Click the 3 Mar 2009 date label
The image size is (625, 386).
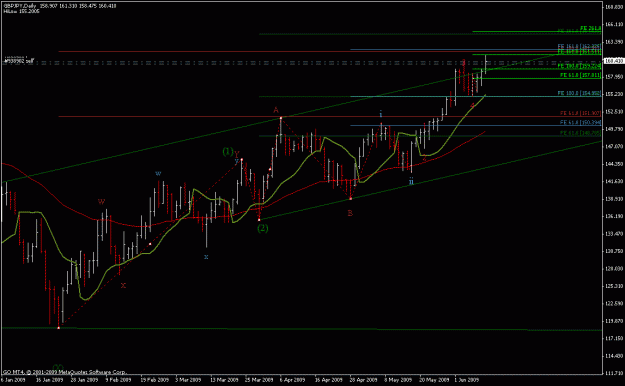[188, 380]
